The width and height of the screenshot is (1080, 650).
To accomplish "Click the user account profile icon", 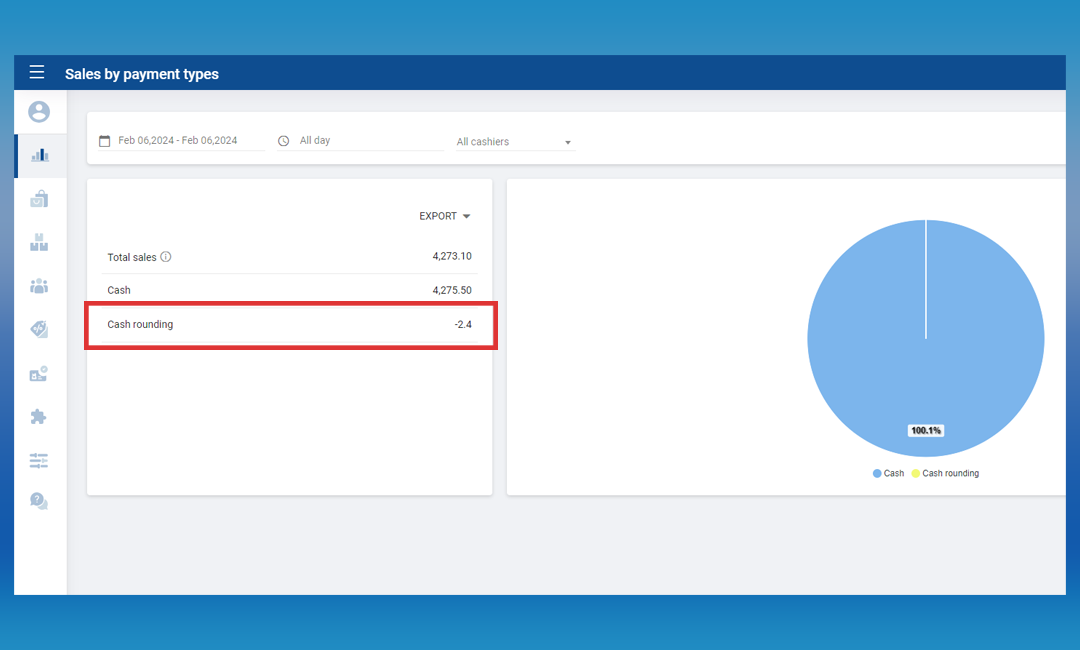I will [39, 112].
